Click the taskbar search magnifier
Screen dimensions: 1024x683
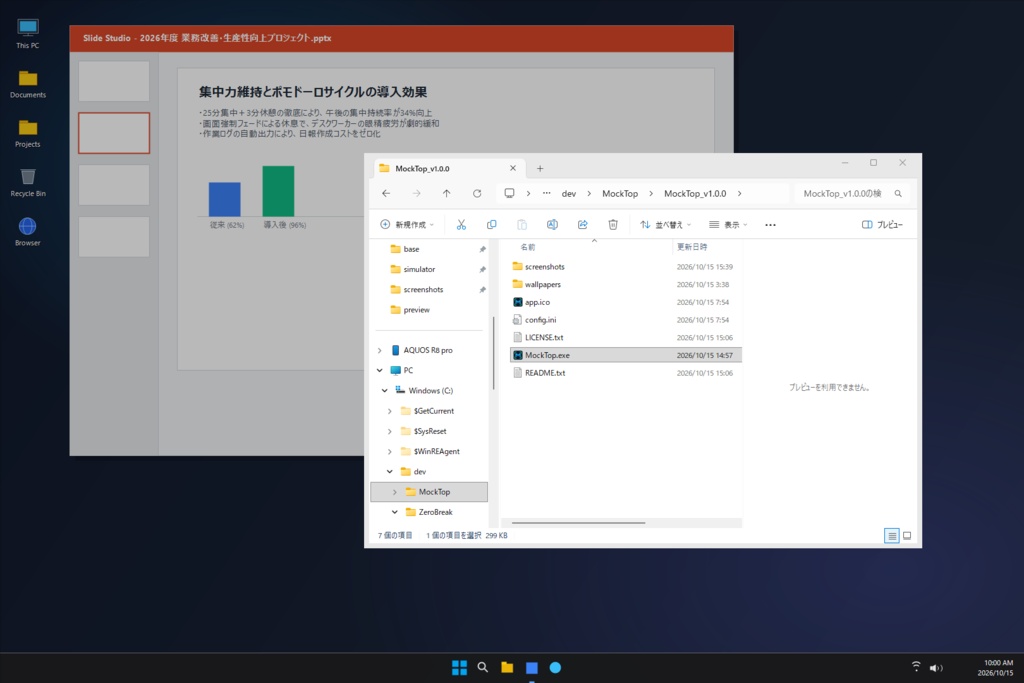(x=483, y=667)
